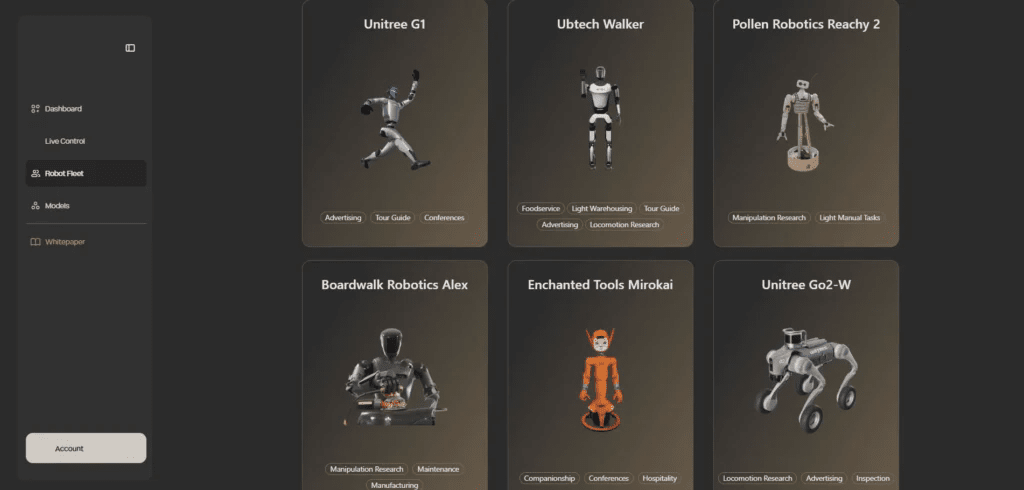Select the Unitree G1 robot image
Image resolution: width=1024 pixels, height=490 pixels.
394,120
